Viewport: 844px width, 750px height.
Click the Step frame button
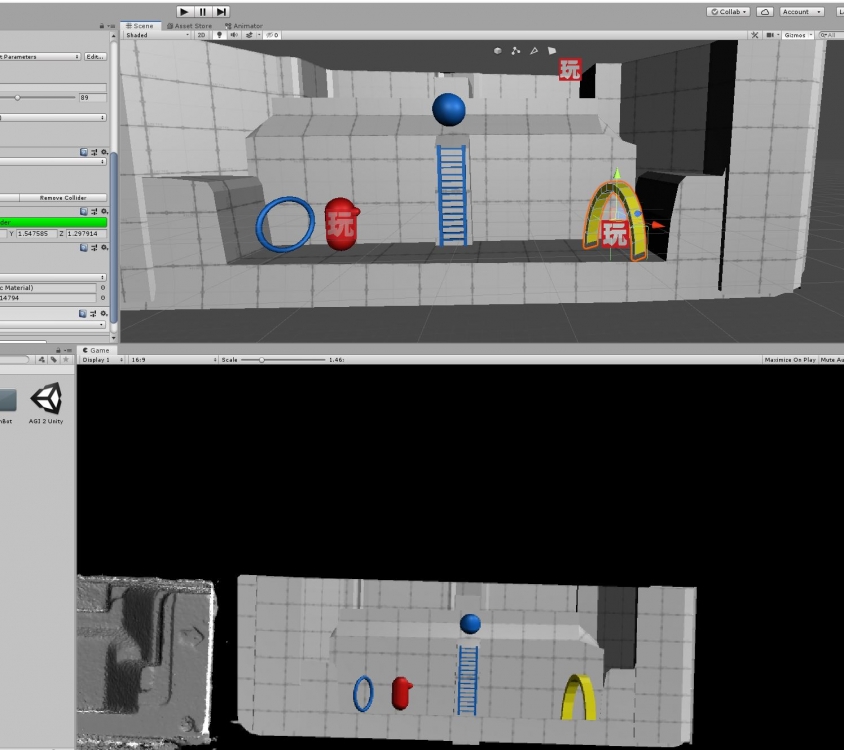point(221,11)
